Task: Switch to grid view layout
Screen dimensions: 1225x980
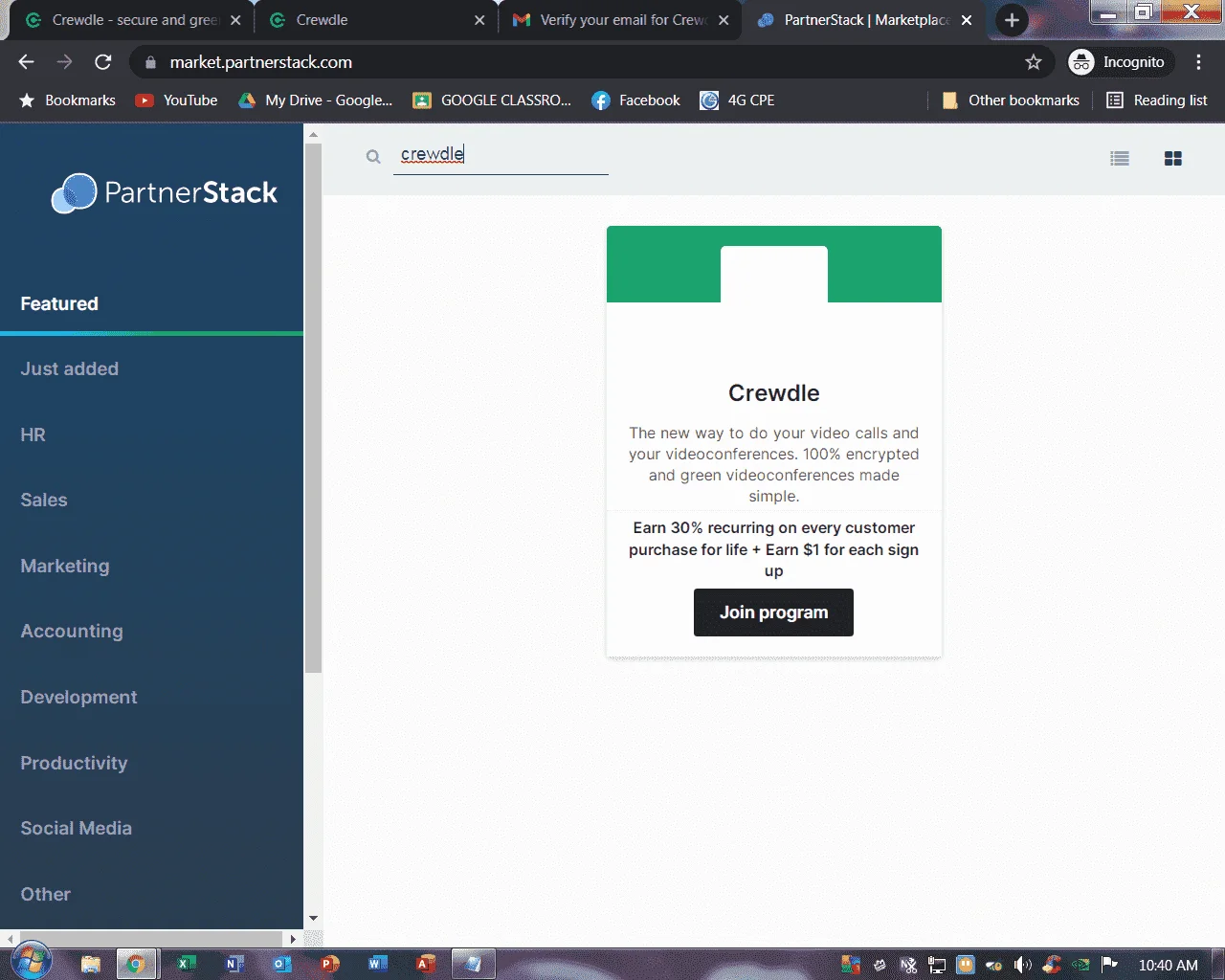Action: click(x=1173, y=159)
